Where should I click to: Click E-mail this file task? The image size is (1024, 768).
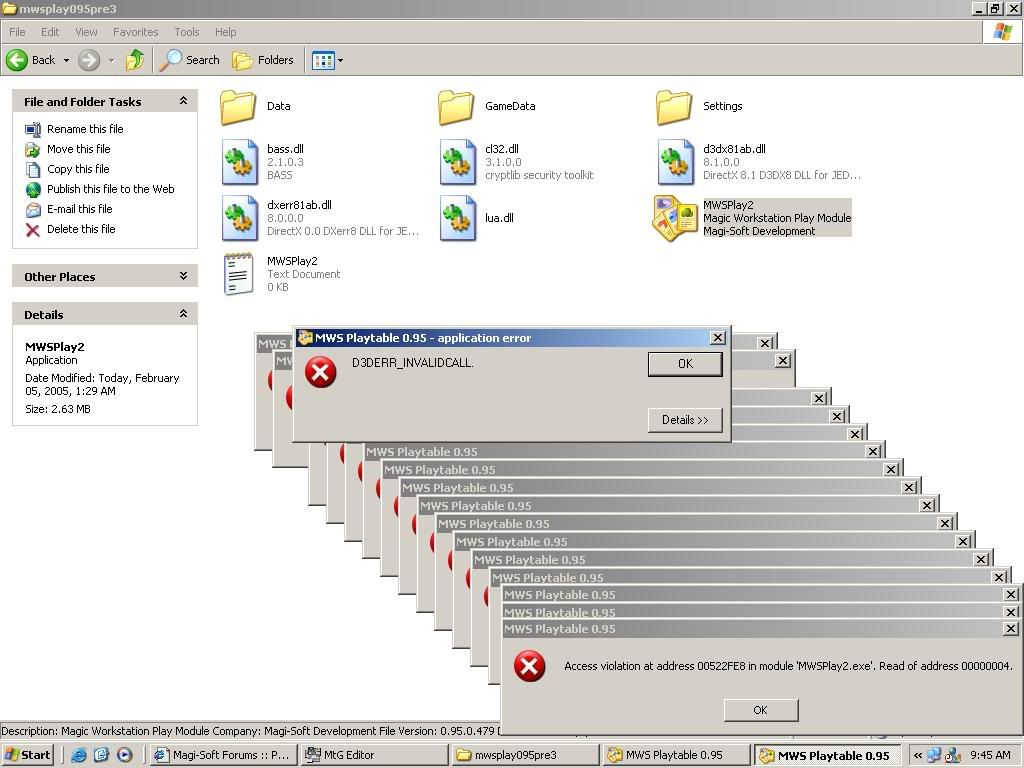79,209
